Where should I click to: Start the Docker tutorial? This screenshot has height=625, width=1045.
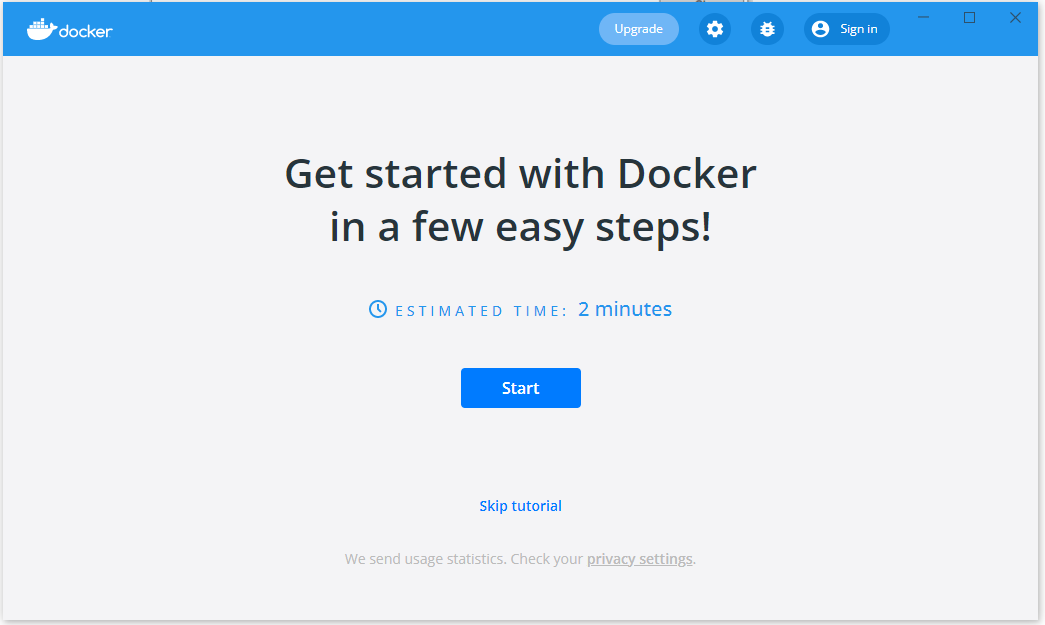pos(521,388)
